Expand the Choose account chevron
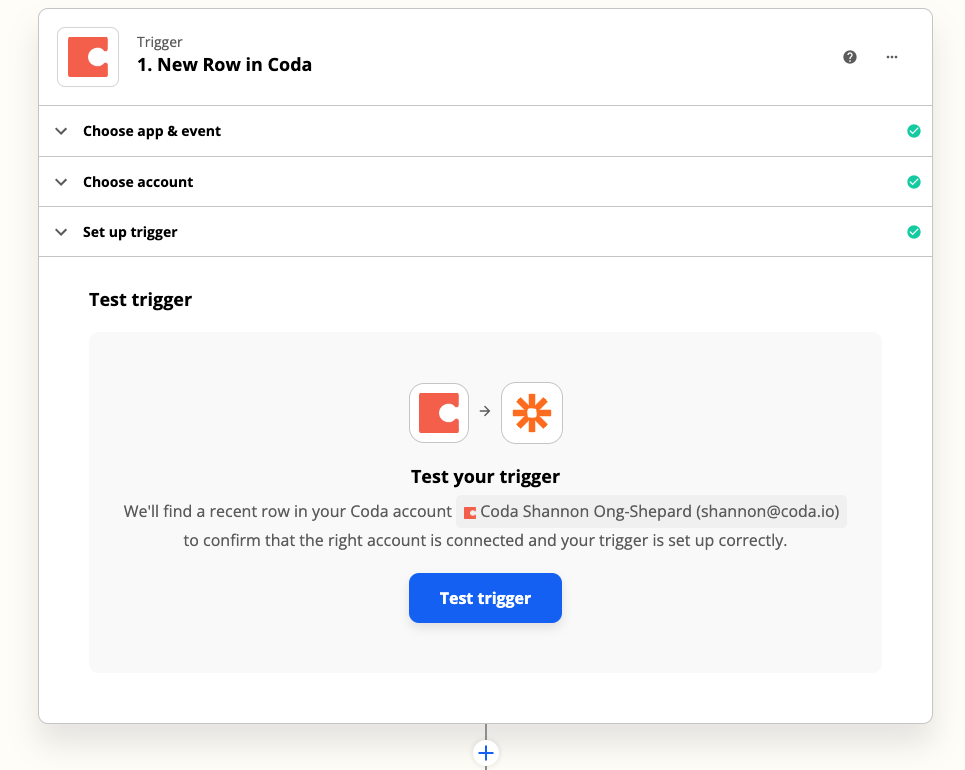The image size is (965, 770). pyautogui.click(x=62, y=182)
